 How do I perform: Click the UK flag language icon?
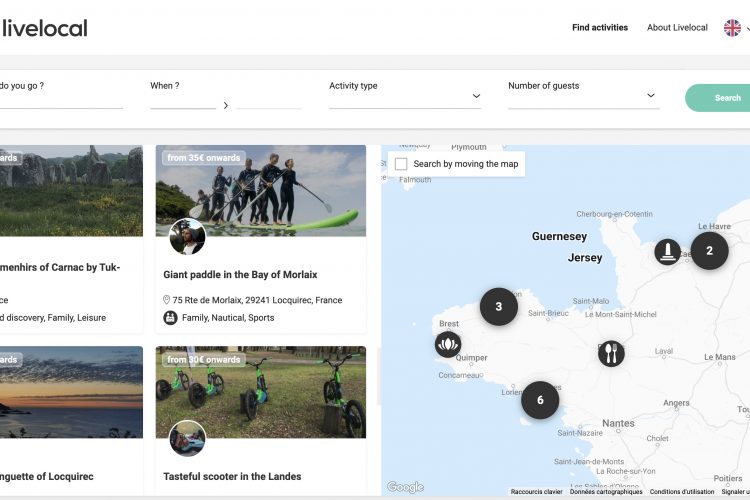click(x=732, y=28)
